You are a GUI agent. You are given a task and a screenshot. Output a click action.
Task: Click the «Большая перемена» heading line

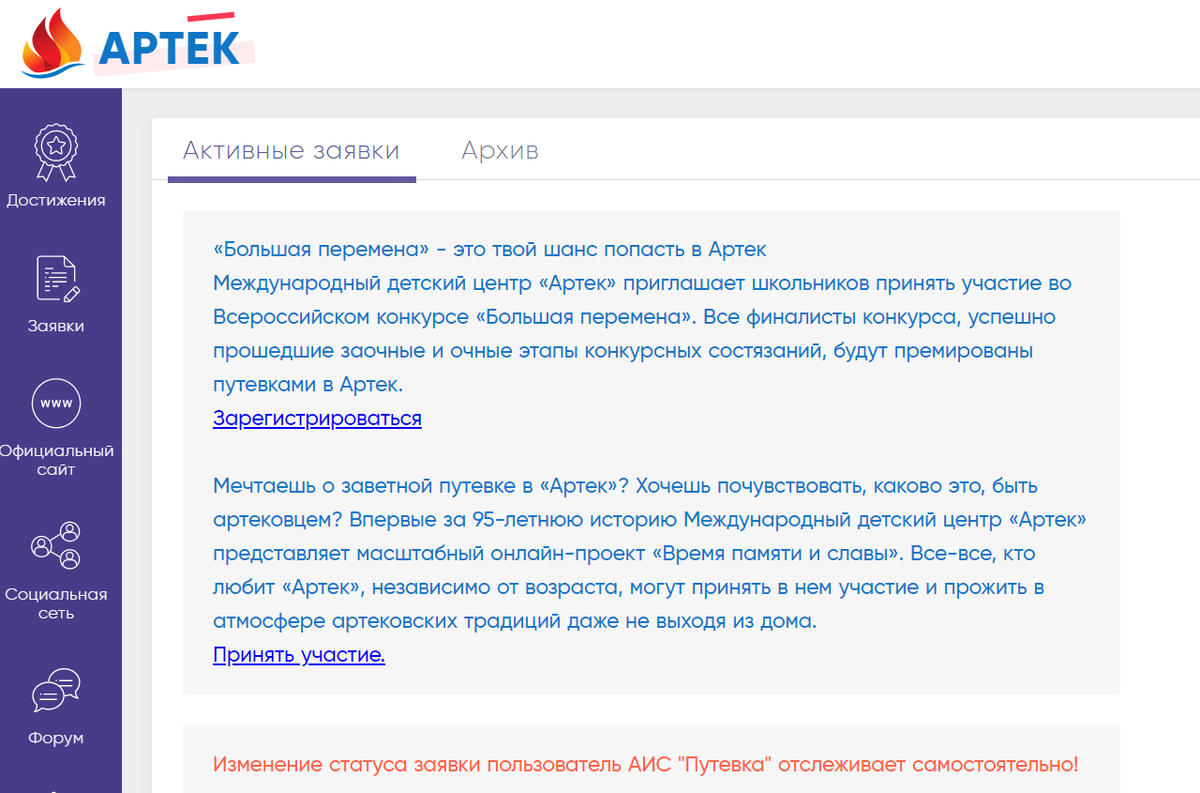(x=490, y=249)
